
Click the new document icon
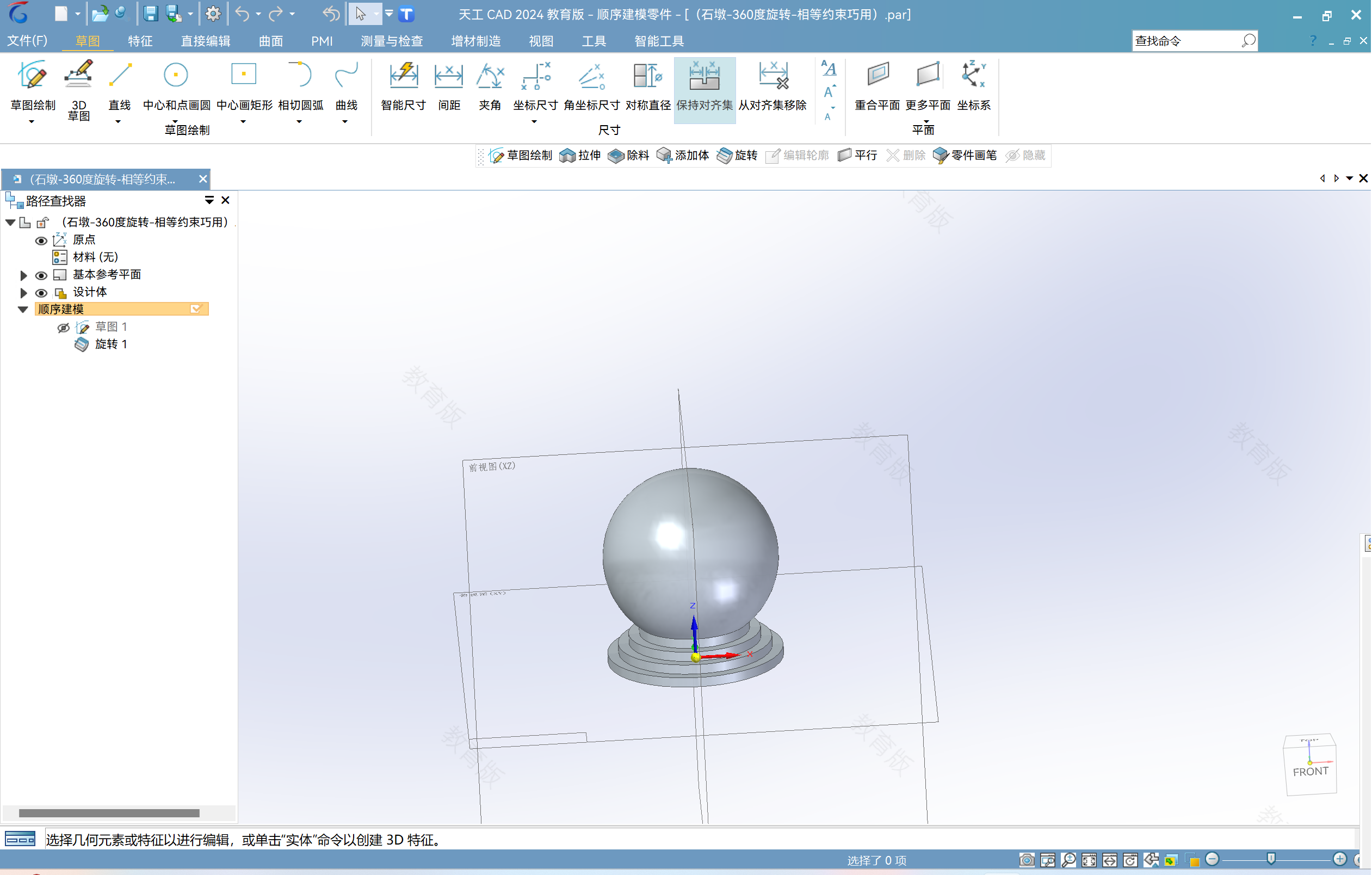click(x=60, y=14)
